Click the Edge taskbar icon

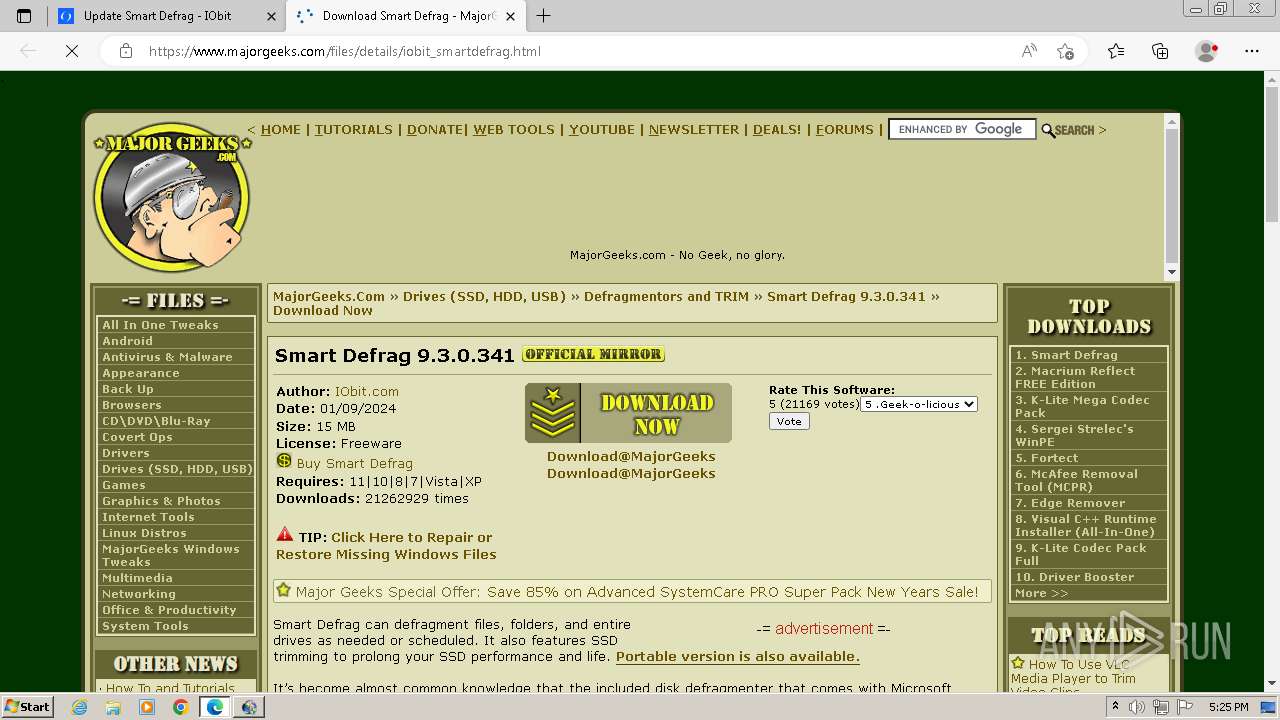214,707
